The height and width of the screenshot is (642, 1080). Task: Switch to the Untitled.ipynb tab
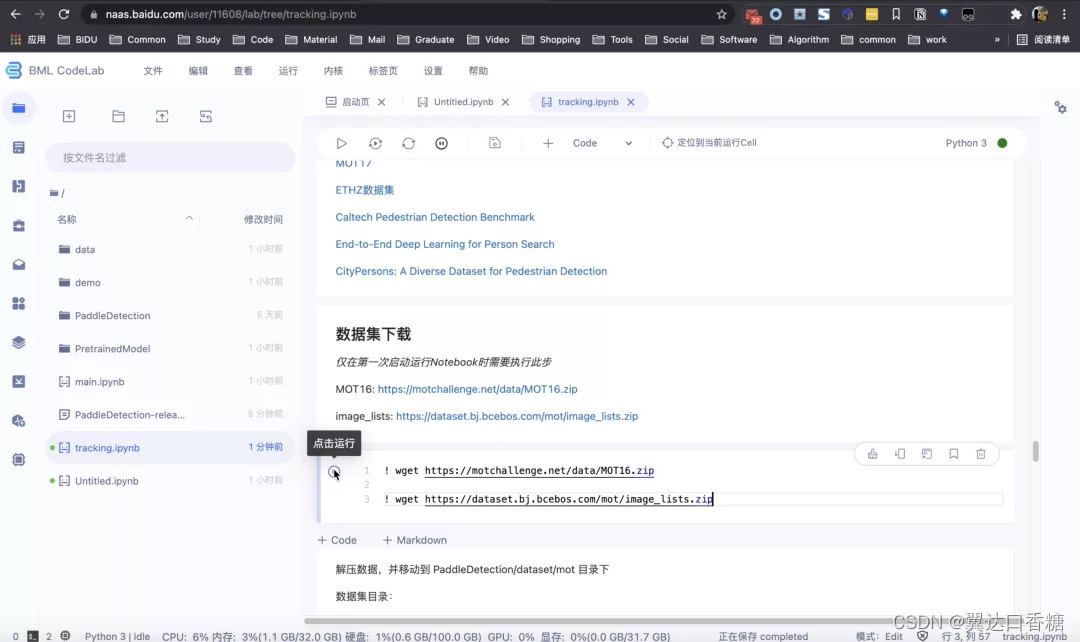click(x=462, y=101)
